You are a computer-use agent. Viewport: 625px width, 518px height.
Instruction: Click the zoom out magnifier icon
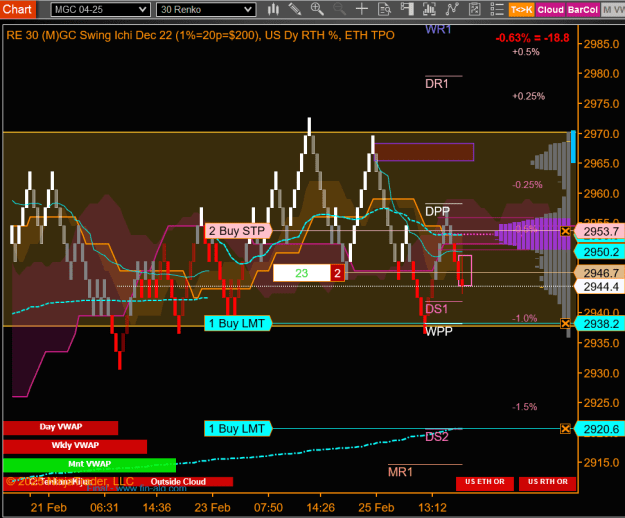point(340,9)
